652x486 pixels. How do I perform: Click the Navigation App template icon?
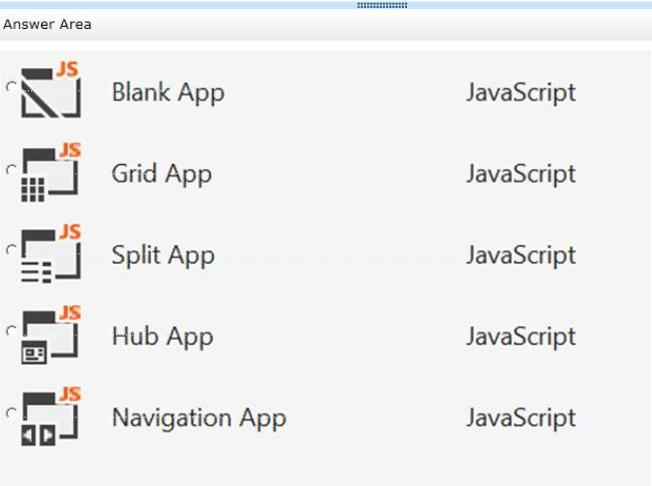point(51,417)
